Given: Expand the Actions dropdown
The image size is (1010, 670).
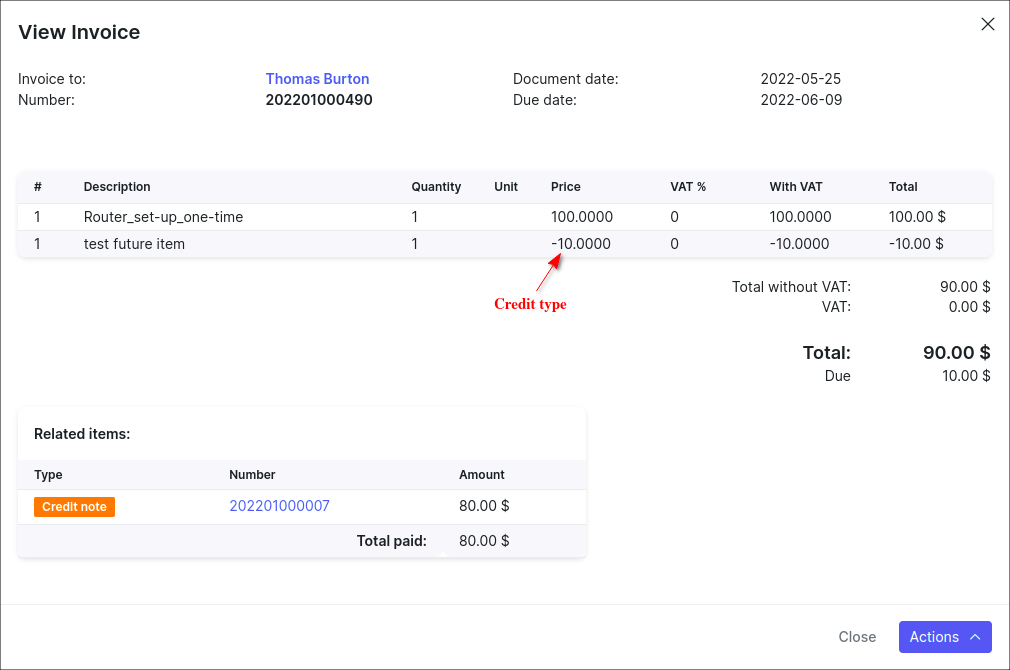Looking at the screenshot, I should click(x=944, y=637).
